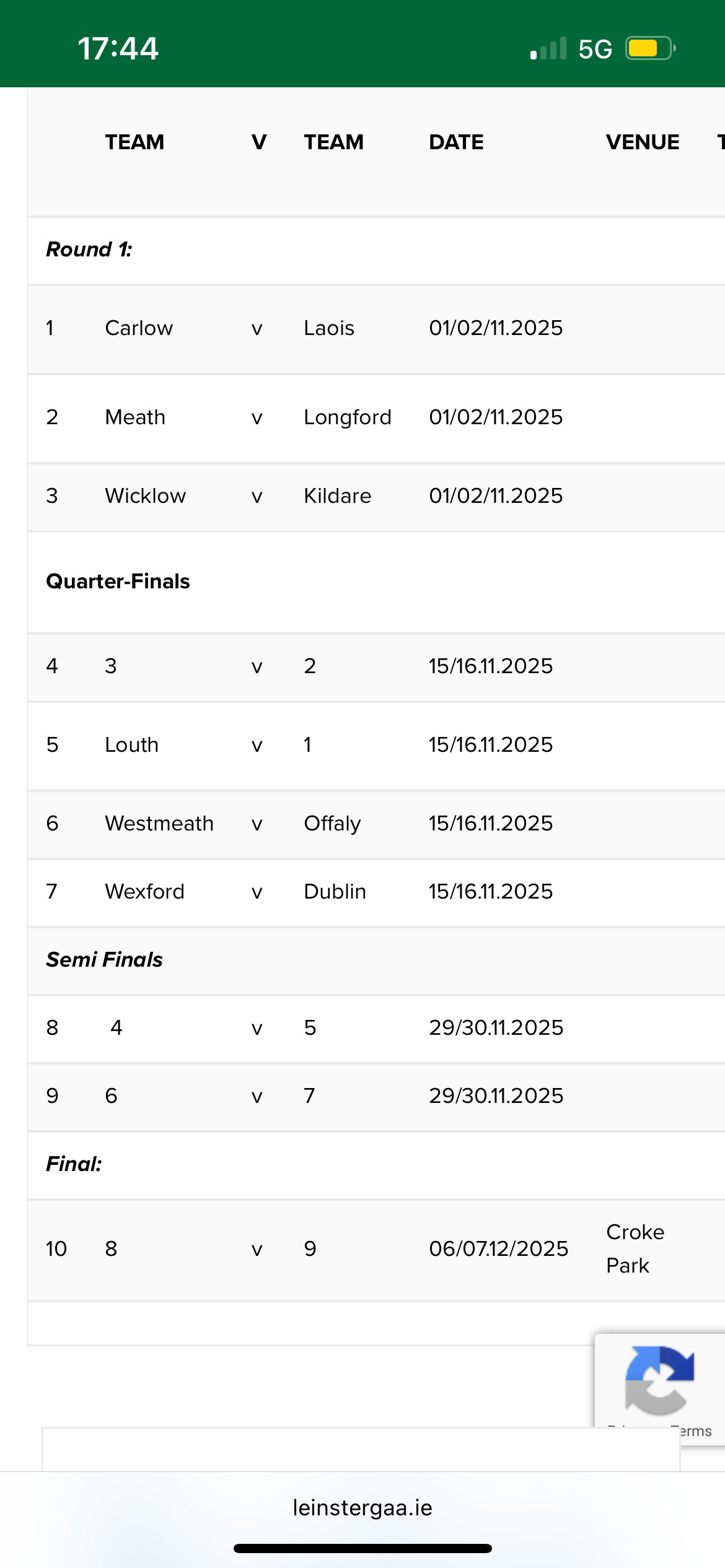This screenshot has height=1568, width=725.
Task: Tap the leinstergaa.ie address bar
Action: click(362, 1507)
